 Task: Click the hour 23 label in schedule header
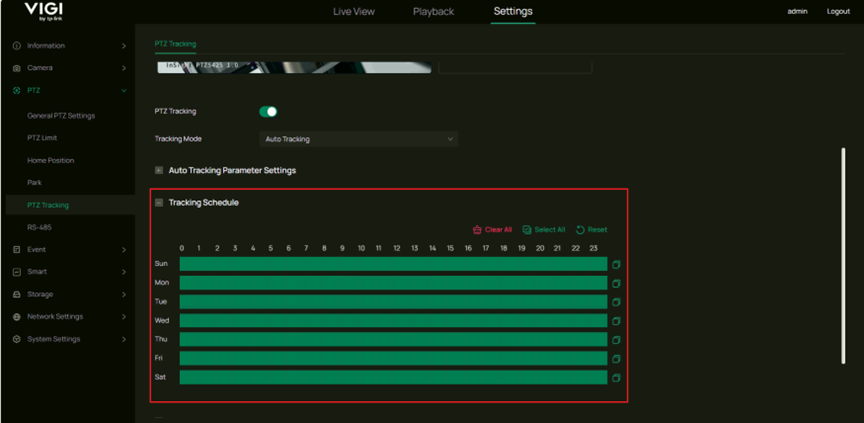[593, 248]
